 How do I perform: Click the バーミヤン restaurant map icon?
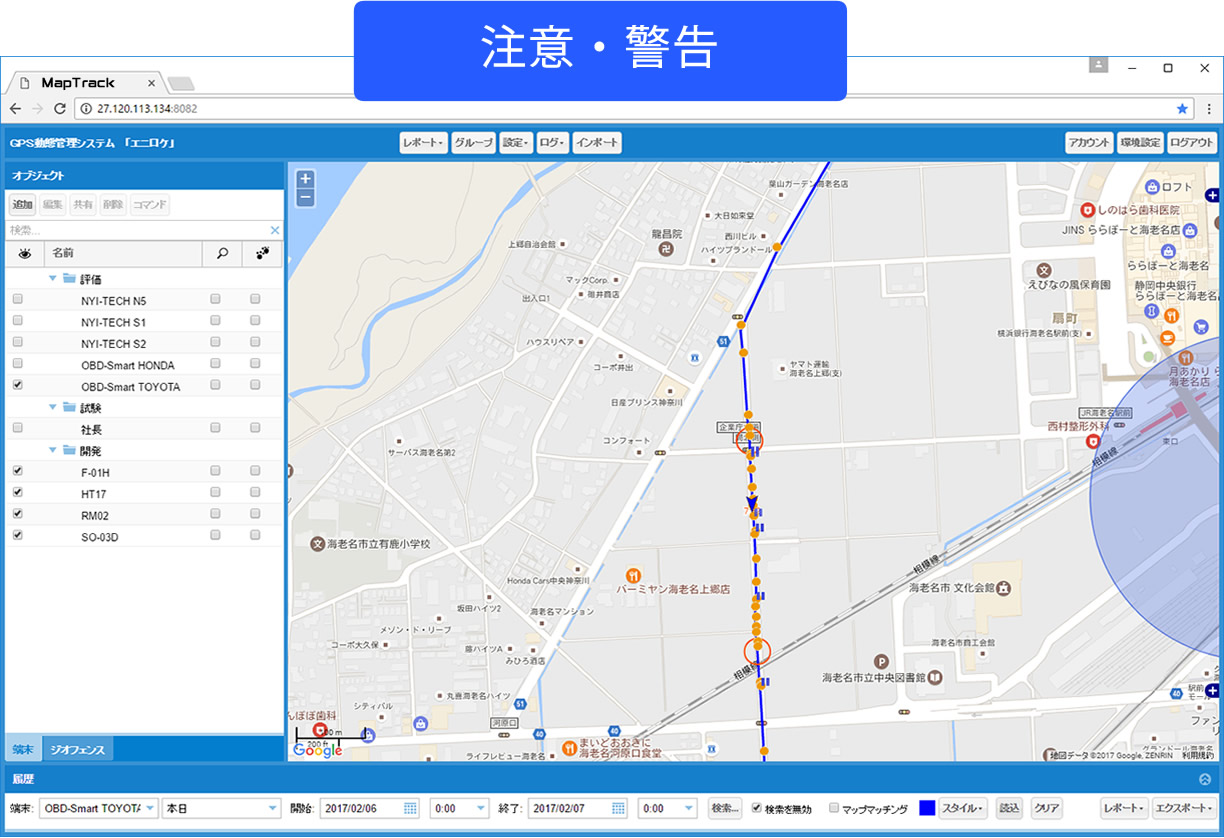coord(632,576)
